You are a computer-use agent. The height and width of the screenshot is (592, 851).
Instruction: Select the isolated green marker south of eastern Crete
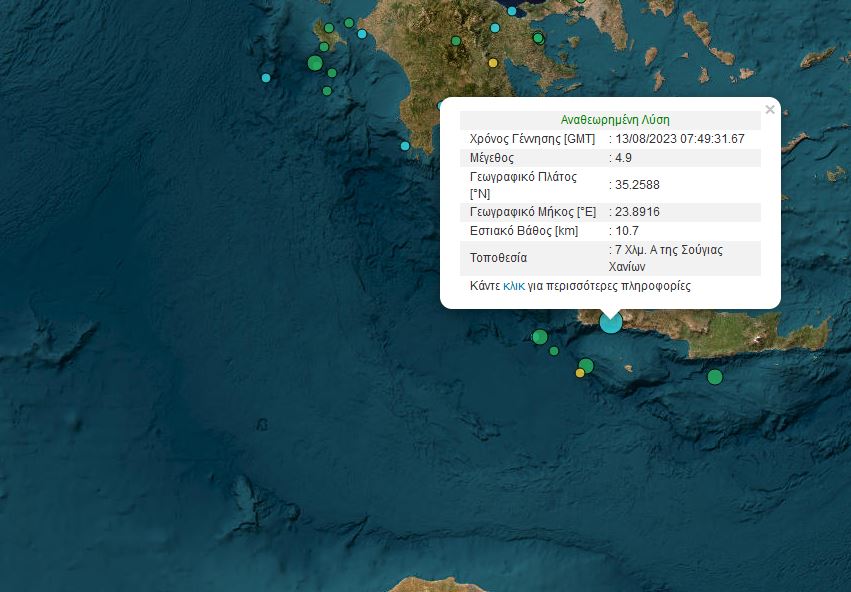714,377
